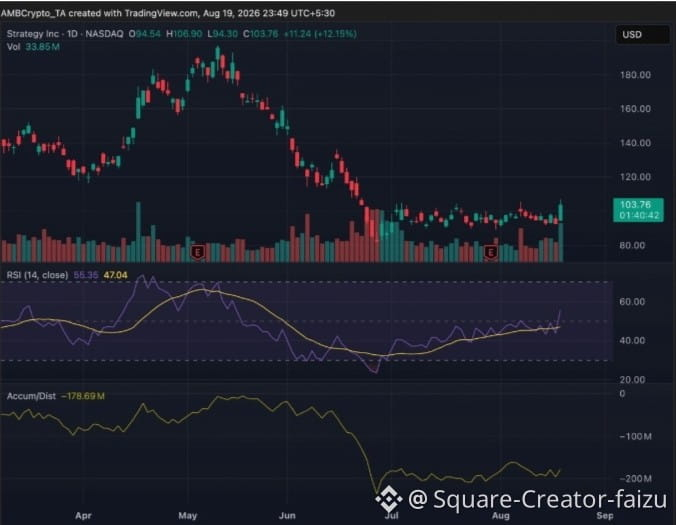The height and width of the screenshot is (525, 676).
Task: Open the RSI (14, close) indicator legend
Action: [x=38, y=275]
